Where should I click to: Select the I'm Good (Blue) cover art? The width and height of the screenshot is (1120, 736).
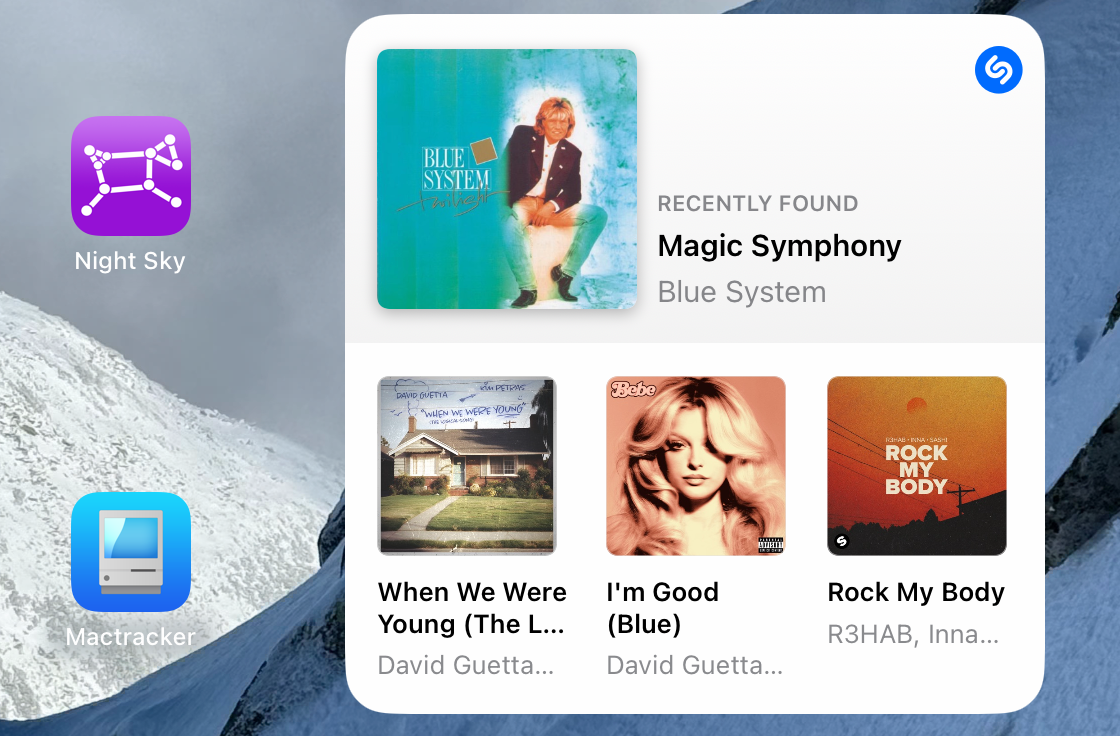[x=696, y=466]
